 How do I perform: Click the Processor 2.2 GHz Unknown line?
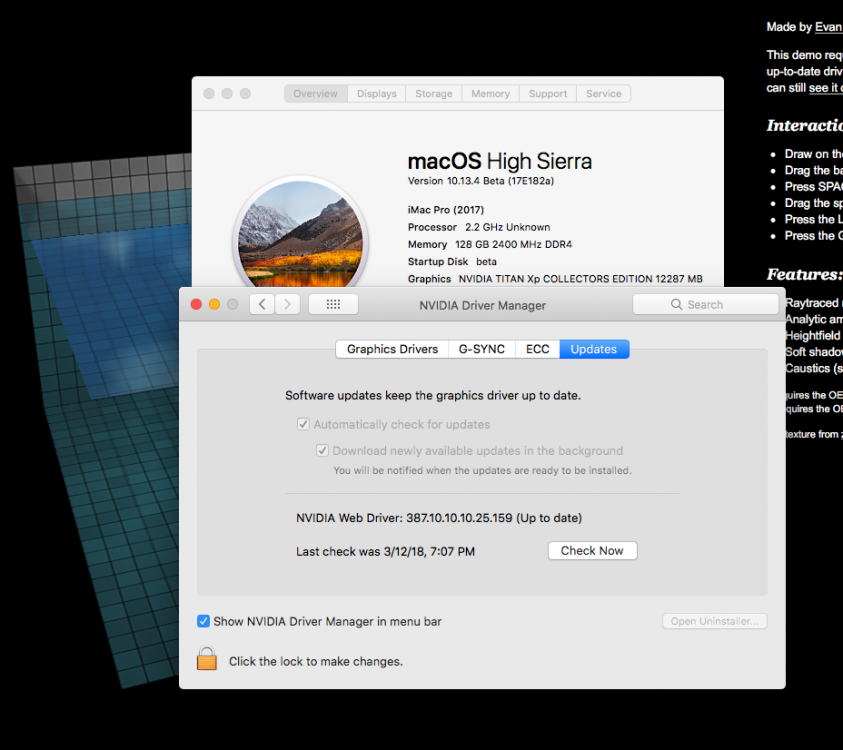click(479, 227)
